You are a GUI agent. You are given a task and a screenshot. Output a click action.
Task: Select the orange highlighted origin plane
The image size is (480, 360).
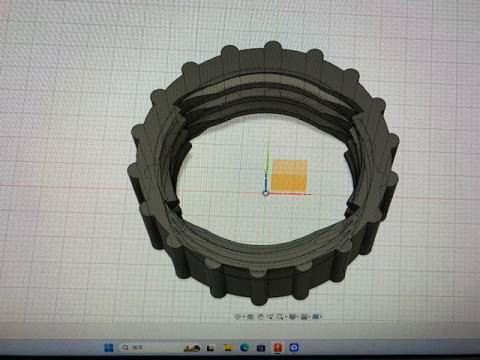[289, 175]
